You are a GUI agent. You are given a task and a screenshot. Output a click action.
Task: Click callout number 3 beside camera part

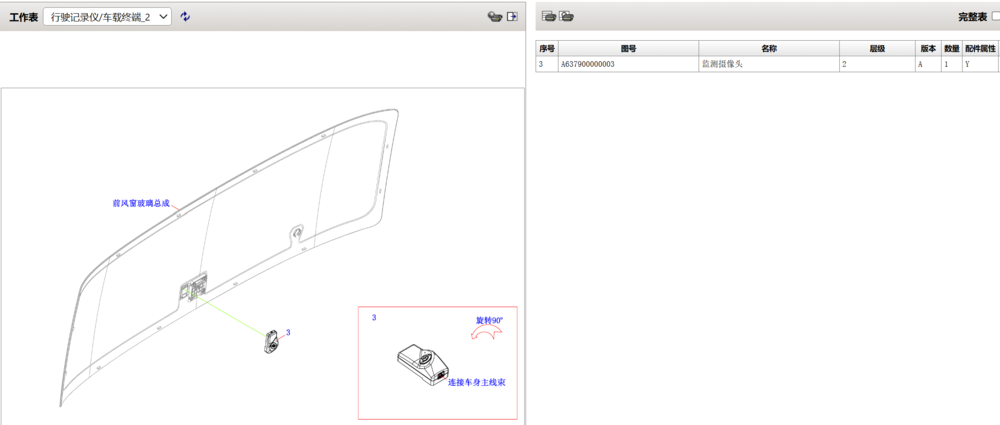click(288, 332)
